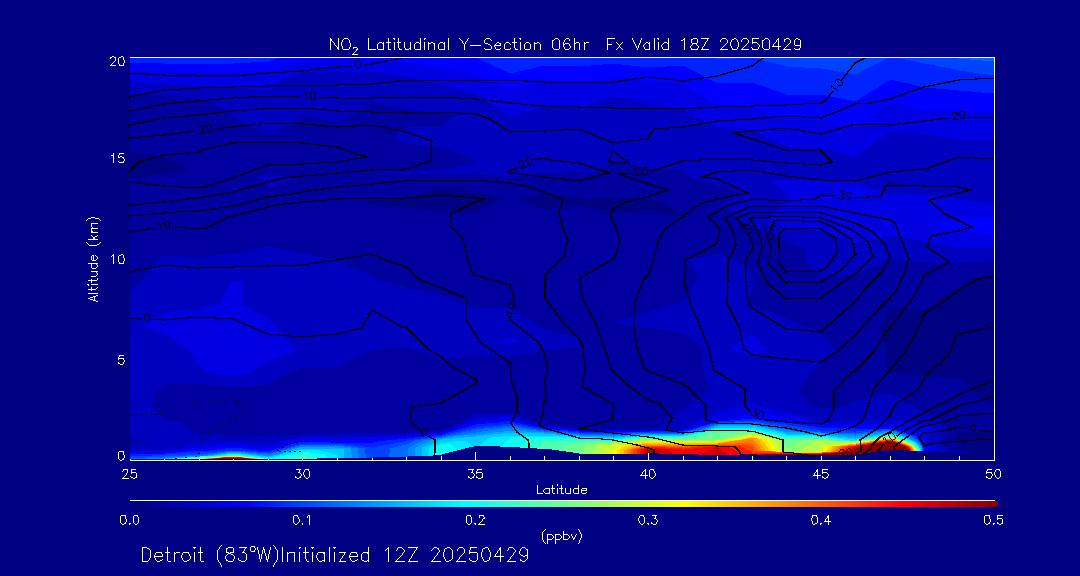Click the (ppbv) units label
Screen dimensions: 1080x576
point(561,536)
